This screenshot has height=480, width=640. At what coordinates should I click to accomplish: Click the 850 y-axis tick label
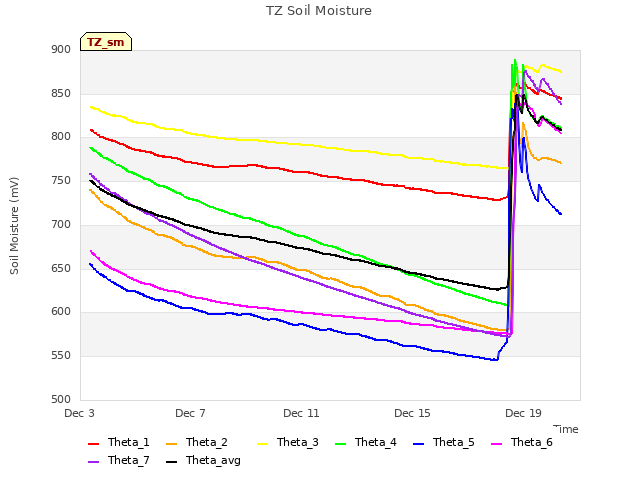(x=61, y=93)
